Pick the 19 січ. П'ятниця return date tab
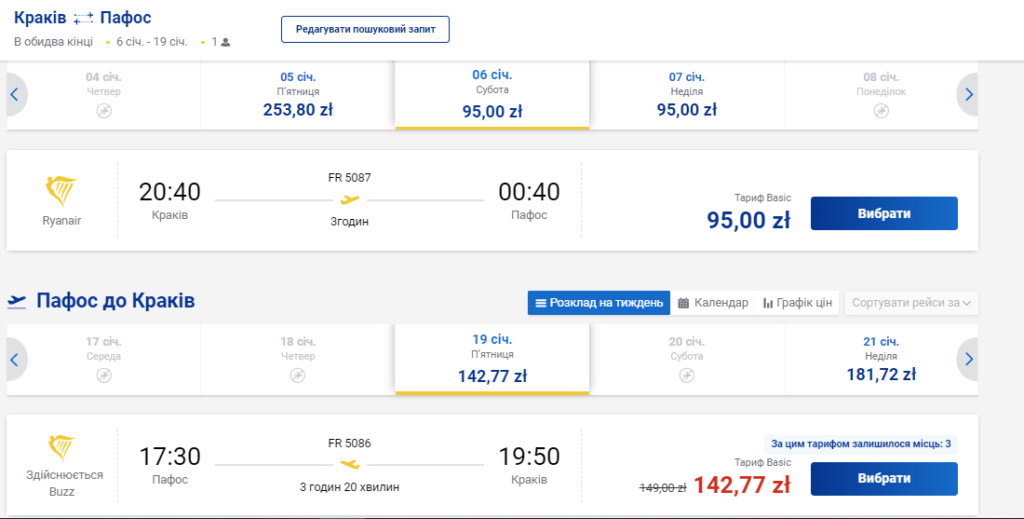The height and width of the screenshot is (519, 1024). [492, 360]
